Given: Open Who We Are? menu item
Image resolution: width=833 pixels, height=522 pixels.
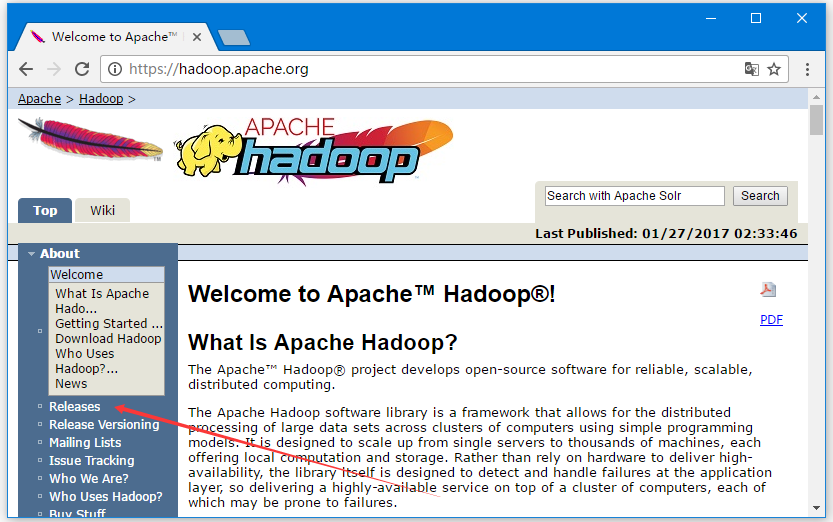Looking at the screenshot, I should 89,479.
